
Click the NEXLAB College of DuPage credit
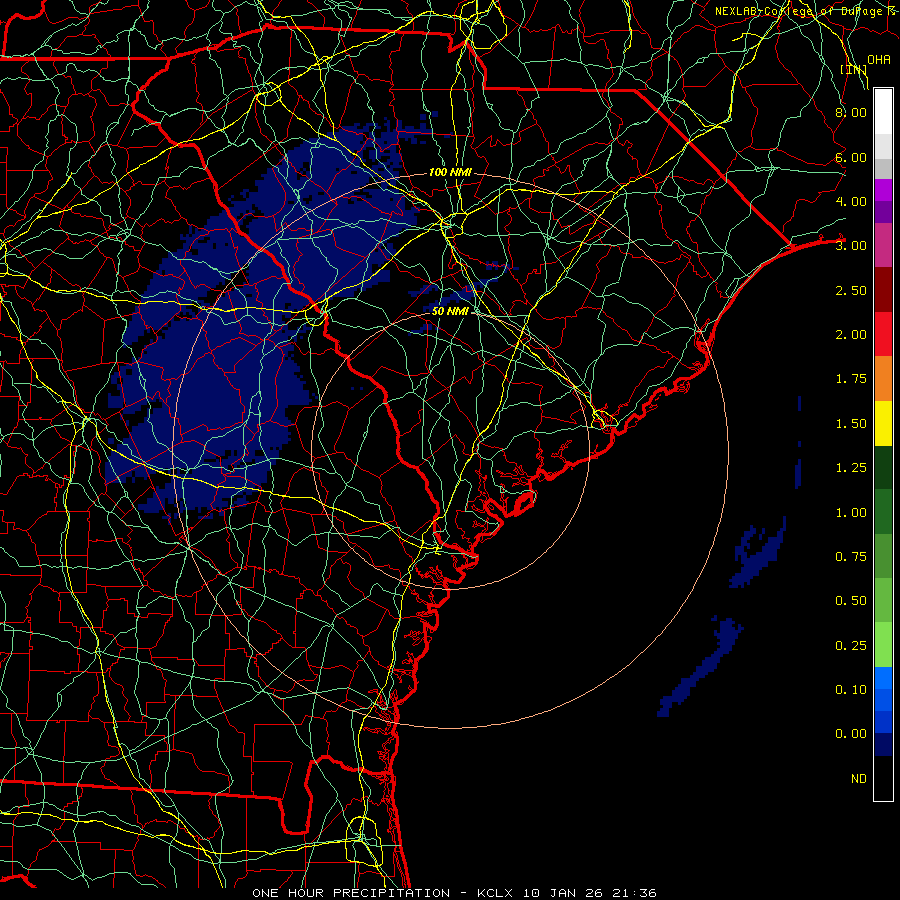[805, 11]
